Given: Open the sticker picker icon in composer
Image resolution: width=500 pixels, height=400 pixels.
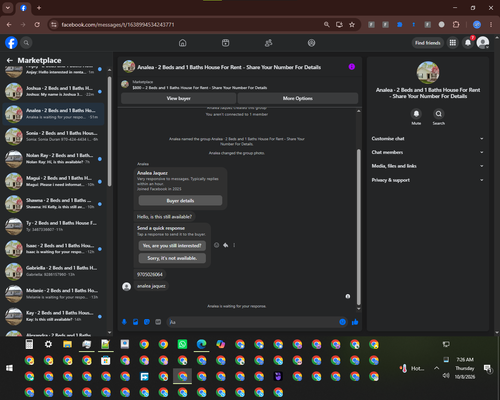Looking at the screenshot, I should [147, 322].
